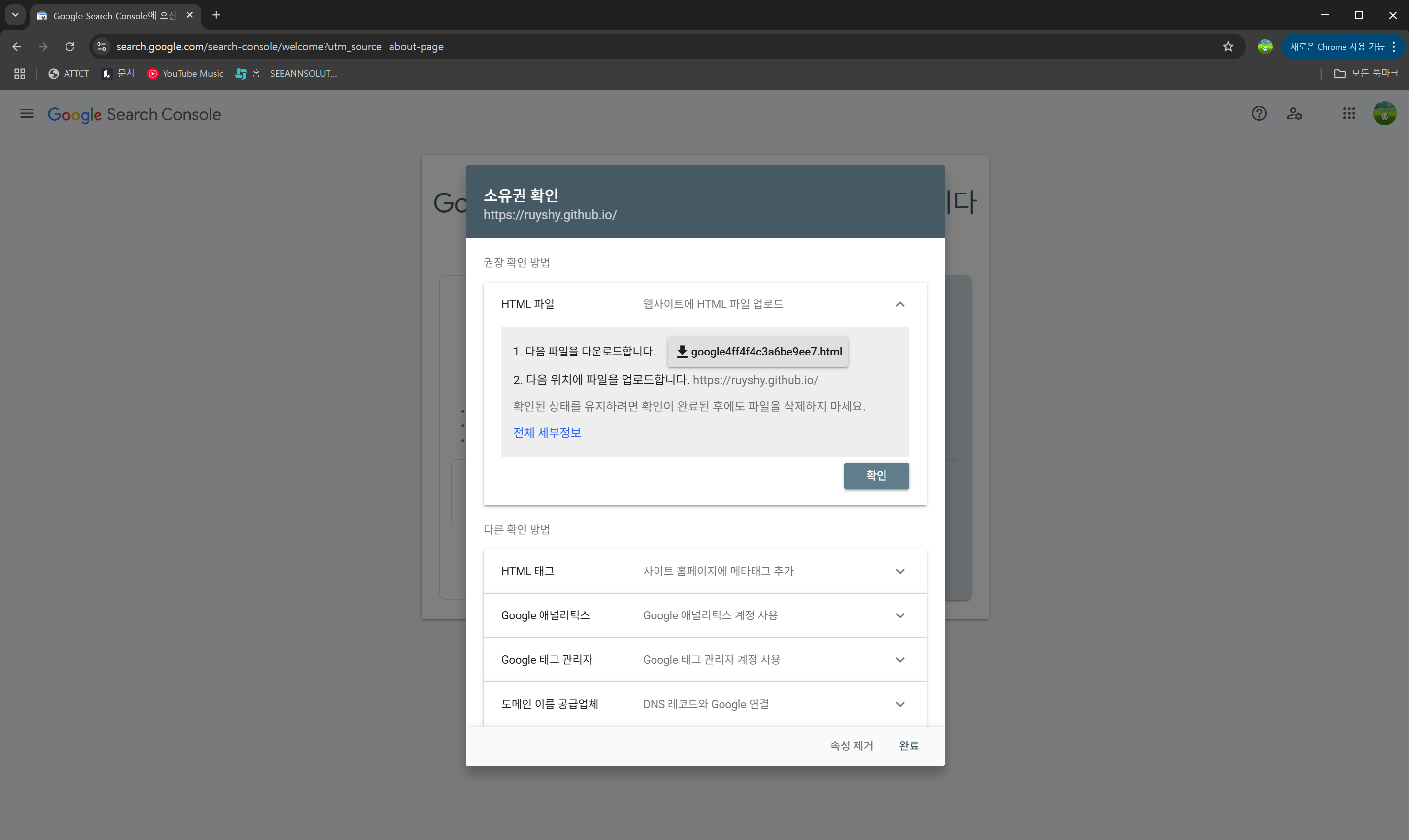Open users and settings icon
Image resolution: width=1409 pixels, height=840 pixels.
pyautogui.click(x=1294, y=114)
